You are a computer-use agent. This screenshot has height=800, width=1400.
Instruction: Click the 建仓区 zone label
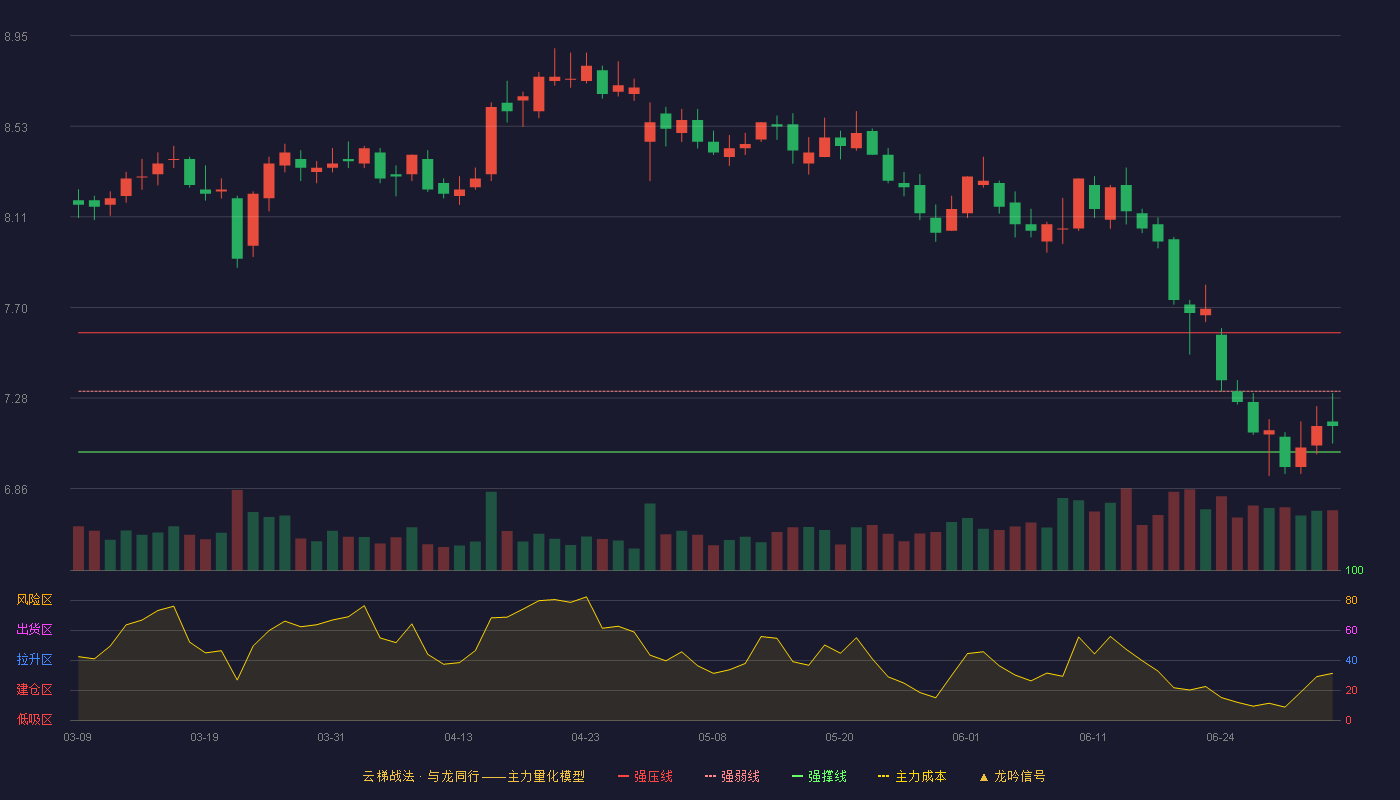coord(34,690)
